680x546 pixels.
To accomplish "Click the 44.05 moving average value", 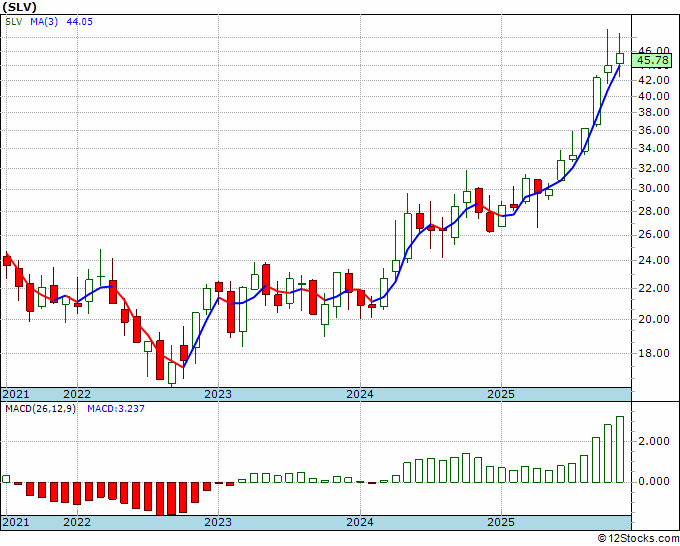I will (x=79, y=22).
